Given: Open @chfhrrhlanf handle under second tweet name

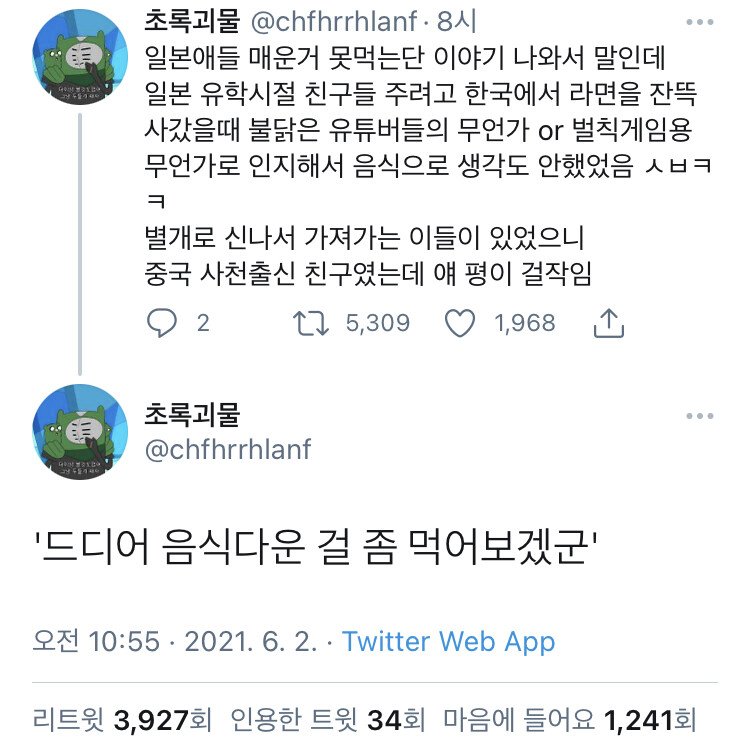Looking at the screenshot, I should (228, 450).
